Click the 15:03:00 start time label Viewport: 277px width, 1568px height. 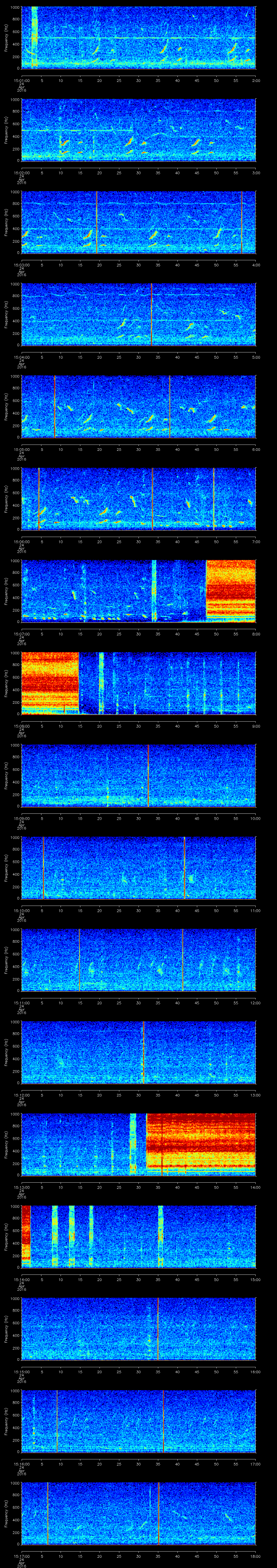click(21, 265)
